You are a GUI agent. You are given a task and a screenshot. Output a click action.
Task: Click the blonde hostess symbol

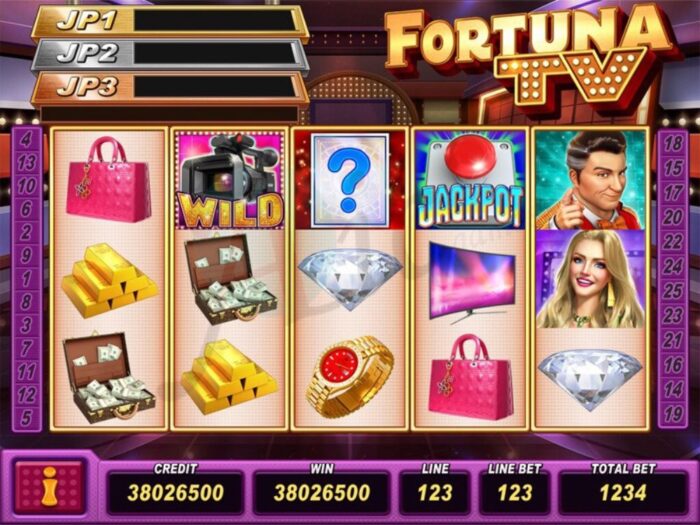(591, 279)
